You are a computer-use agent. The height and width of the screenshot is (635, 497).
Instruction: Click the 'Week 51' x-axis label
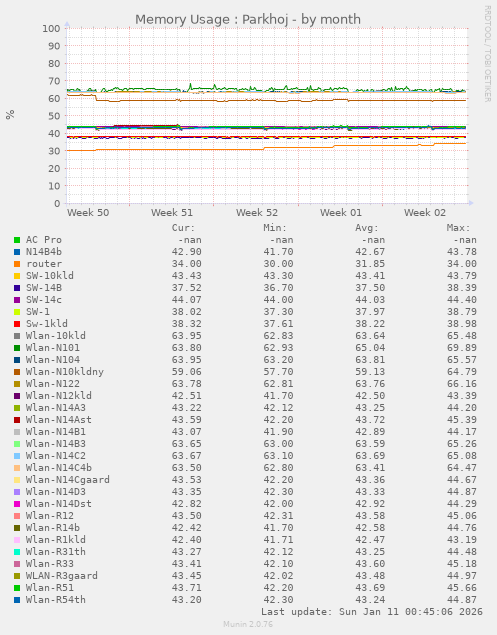tap(172, 213)
